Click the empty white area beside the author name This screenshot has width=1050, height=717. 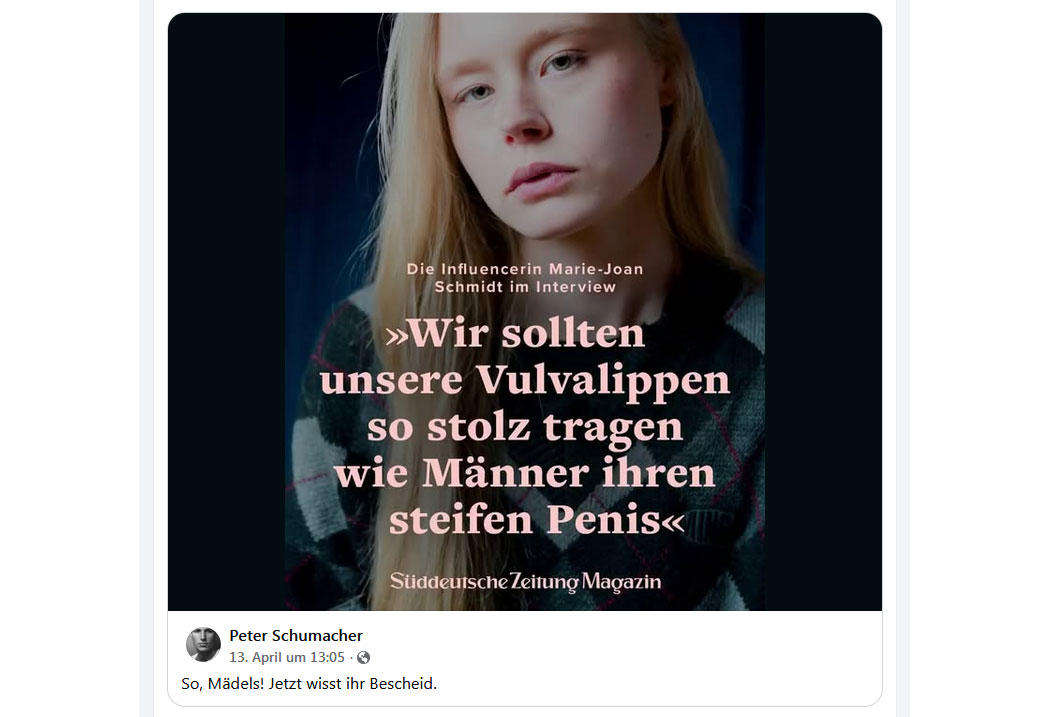(623, 644)
